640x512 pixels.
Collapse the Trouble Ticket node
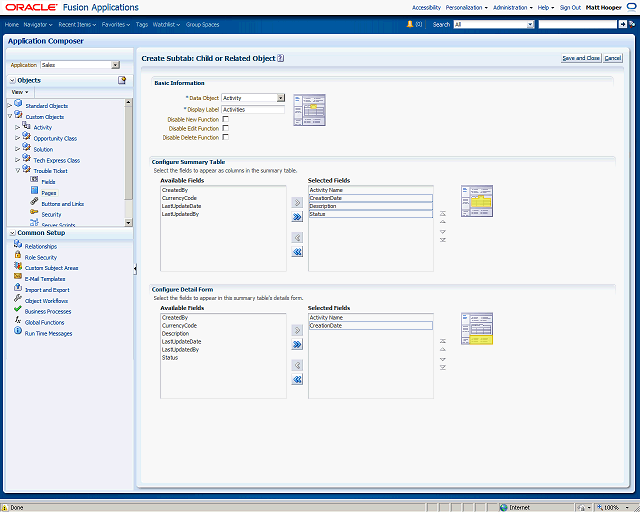click(x=18, y=171)
